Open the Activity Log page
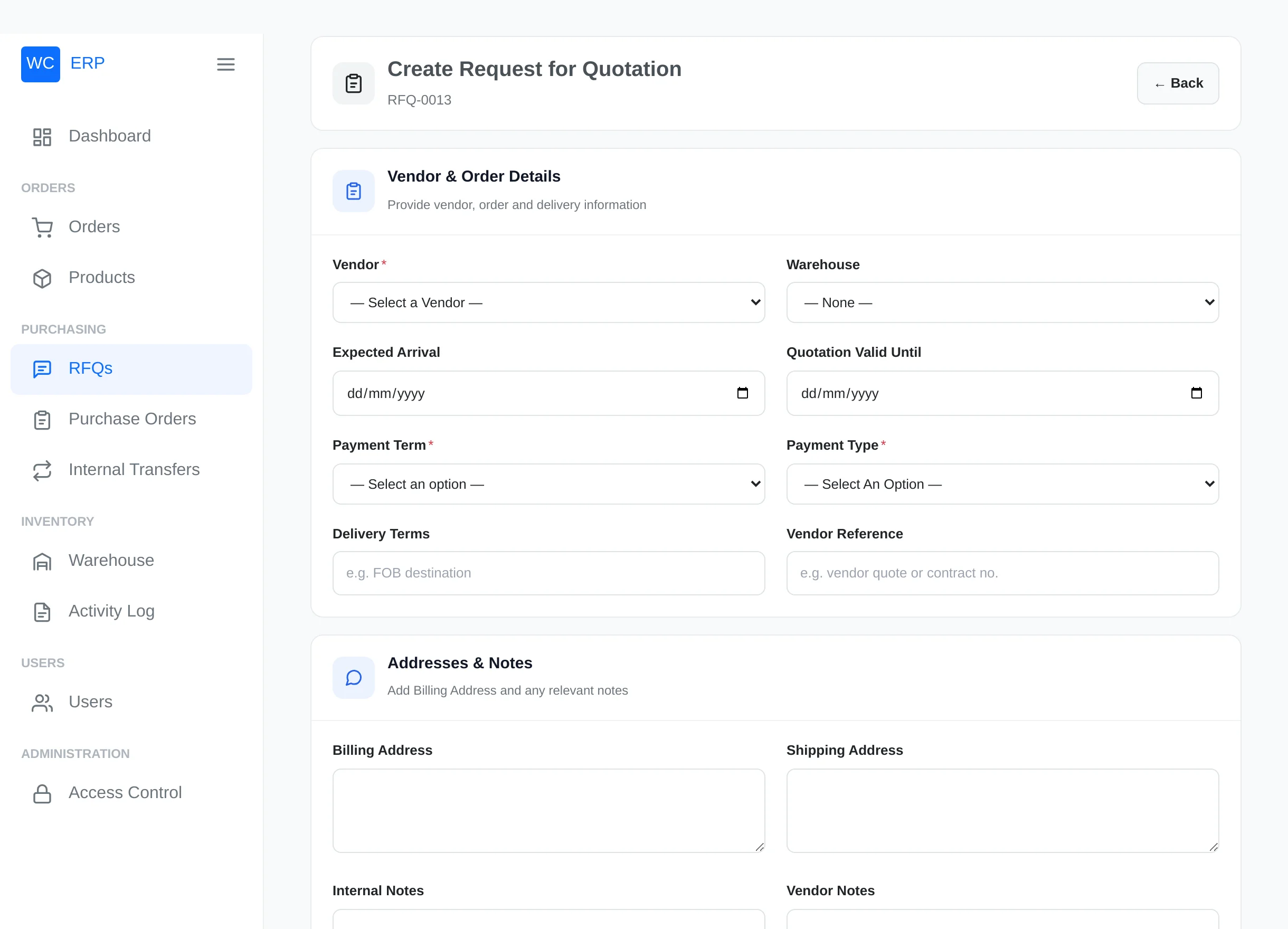The height and width of the screenshot is (929, 1288). (x=131, y=611)
